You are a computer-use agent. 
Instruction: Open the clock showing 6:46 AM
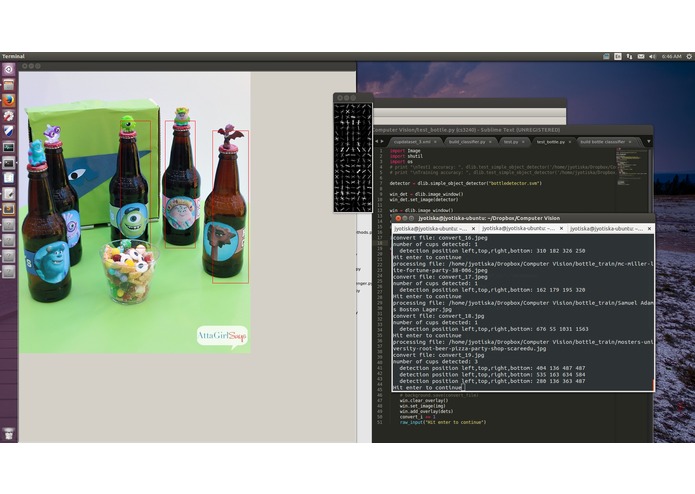pos(672,56)
